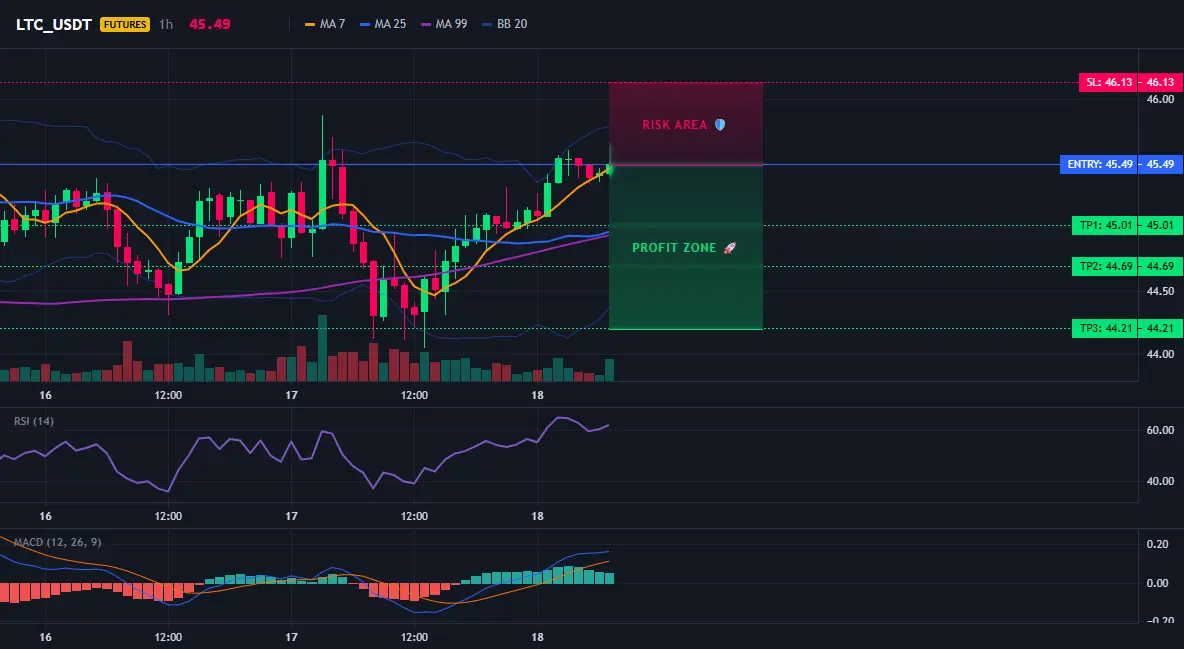The height and width of the screenshot is (649, 1184).
Task: Toggle the MA 25 legend entry
Action: [x=384, y=24]
